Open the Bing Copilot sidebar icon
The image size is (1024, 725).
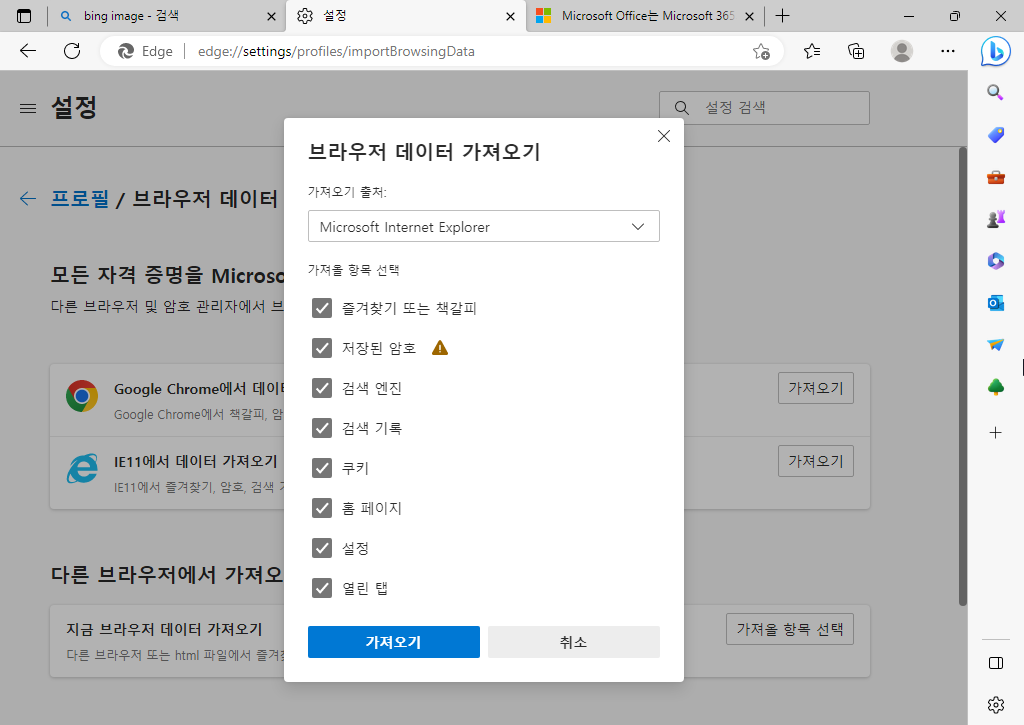click(995, 52)
